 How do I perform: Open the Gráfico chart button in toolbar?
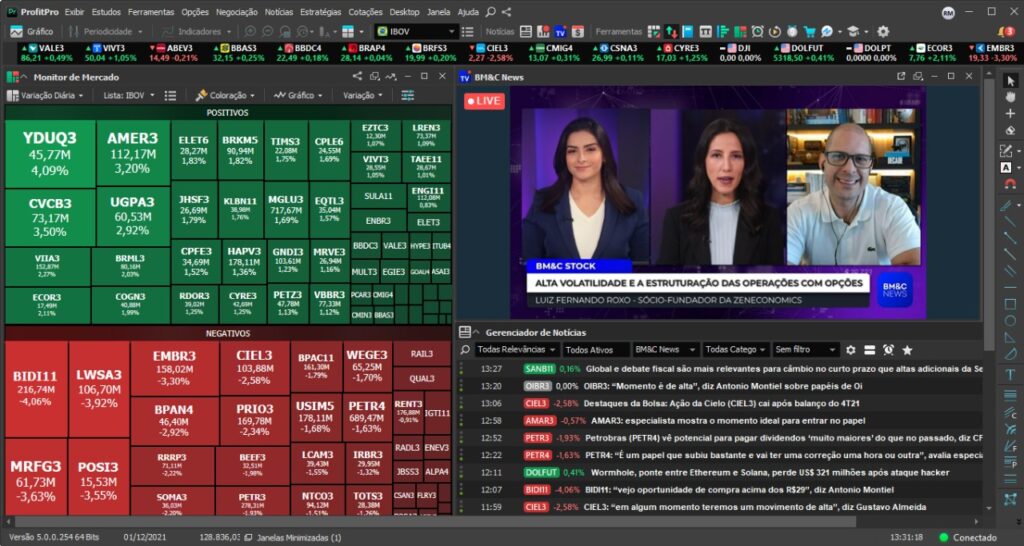tap(32, 31)
